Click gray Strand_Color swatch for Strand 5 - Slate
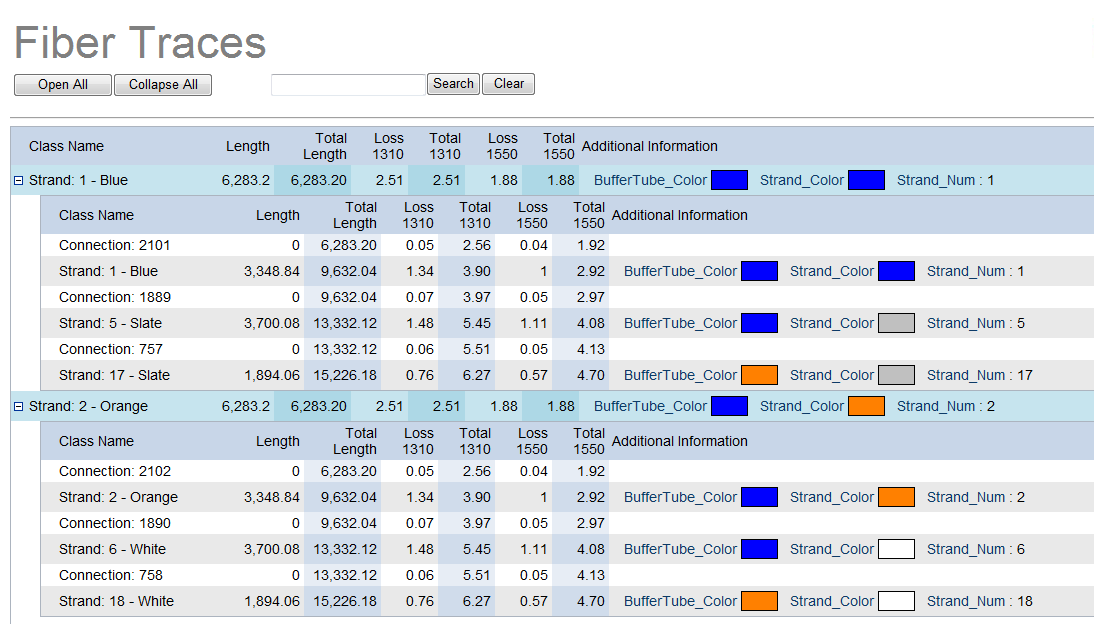The width and height of the screenshot is (1094, 624). [x=896, y=324]
